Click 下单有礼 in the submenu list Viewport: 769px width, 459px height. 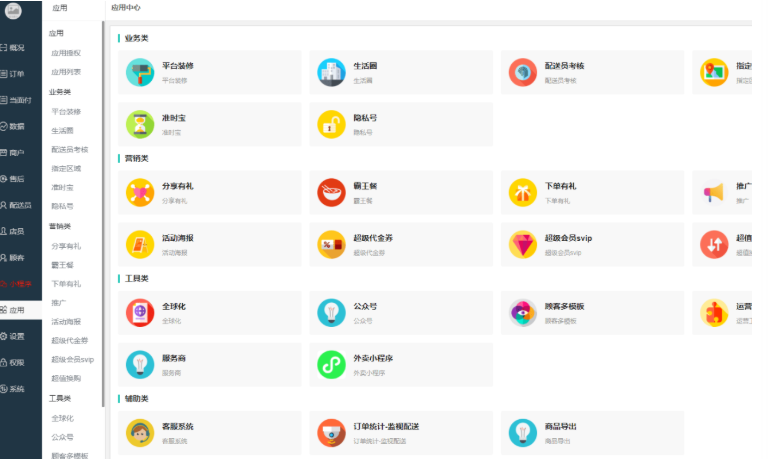tap(66, 284)
